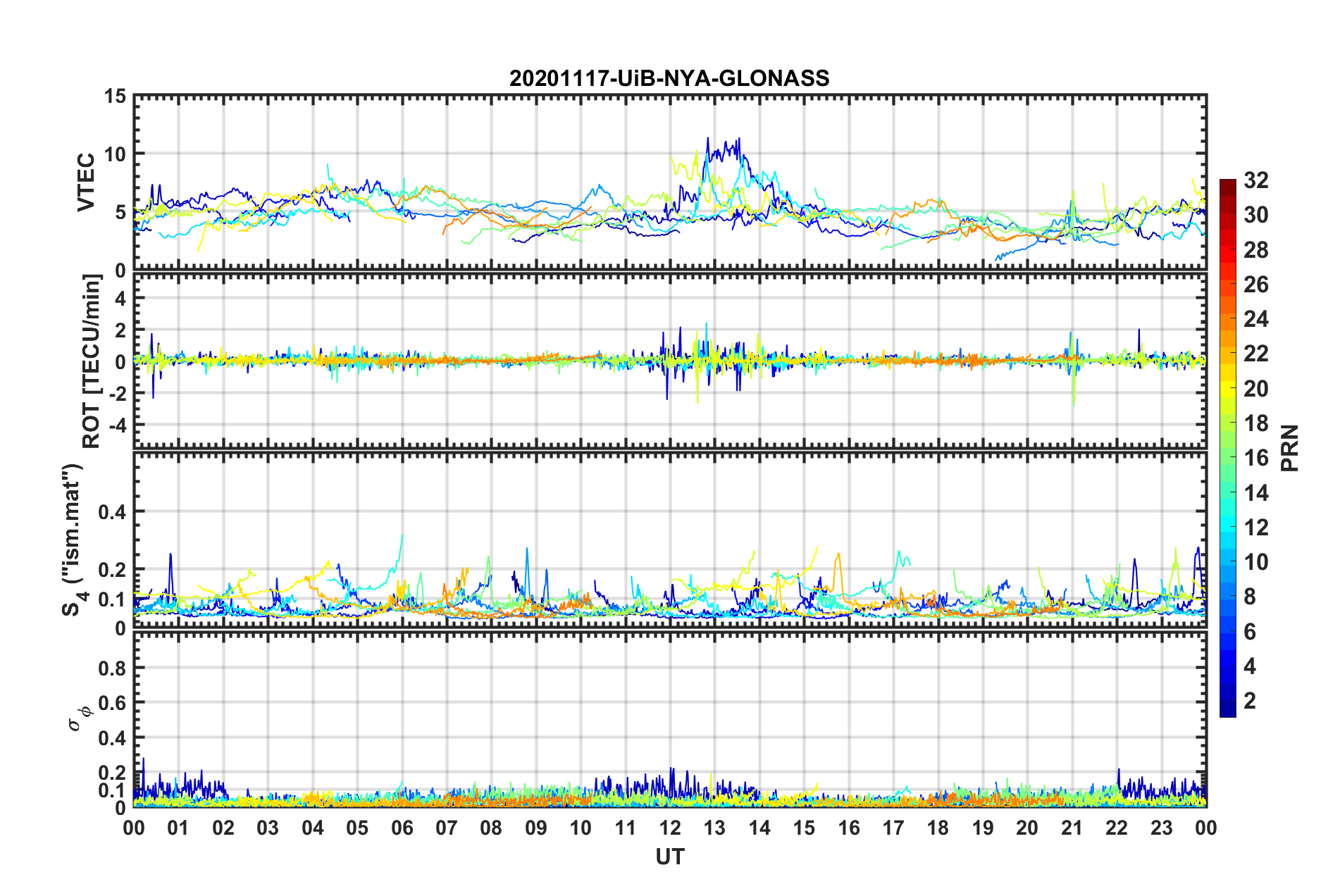The image size is (1340, 896).
Task: Click the VTEC axis tick 15
Action: [115, 97]
